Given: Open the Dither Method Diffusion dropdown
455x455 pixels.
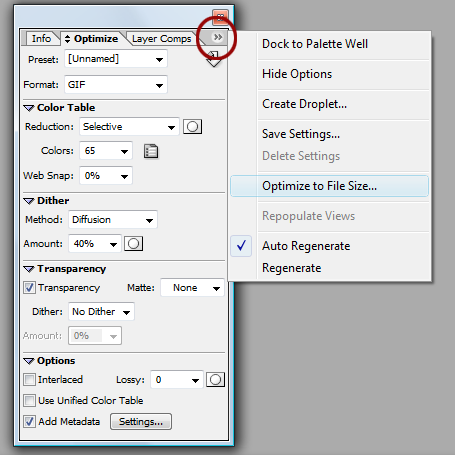Looking at the screenshot, I should point(113,220).
